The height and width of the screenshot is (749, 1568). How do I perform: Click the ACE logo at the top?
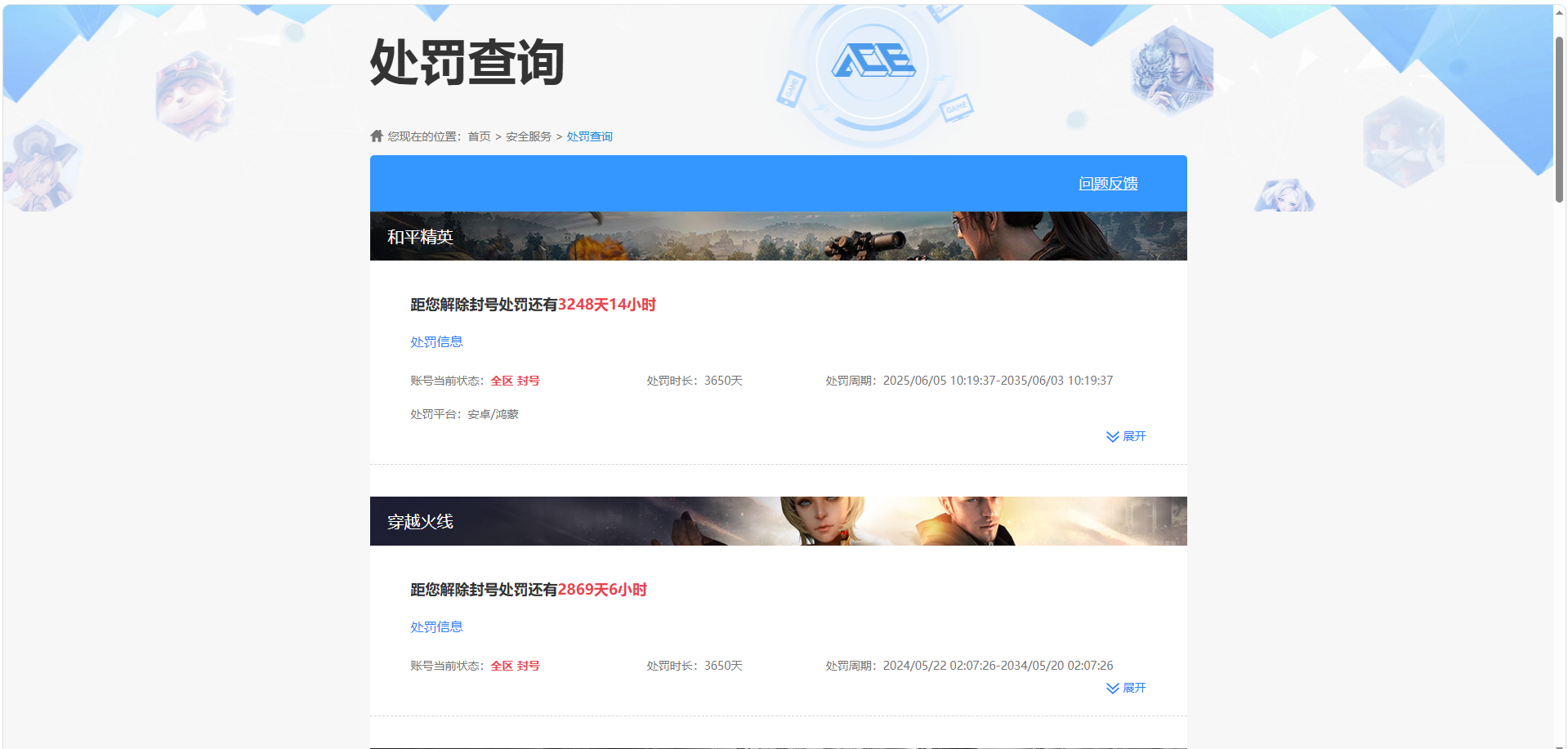point(873,60)
